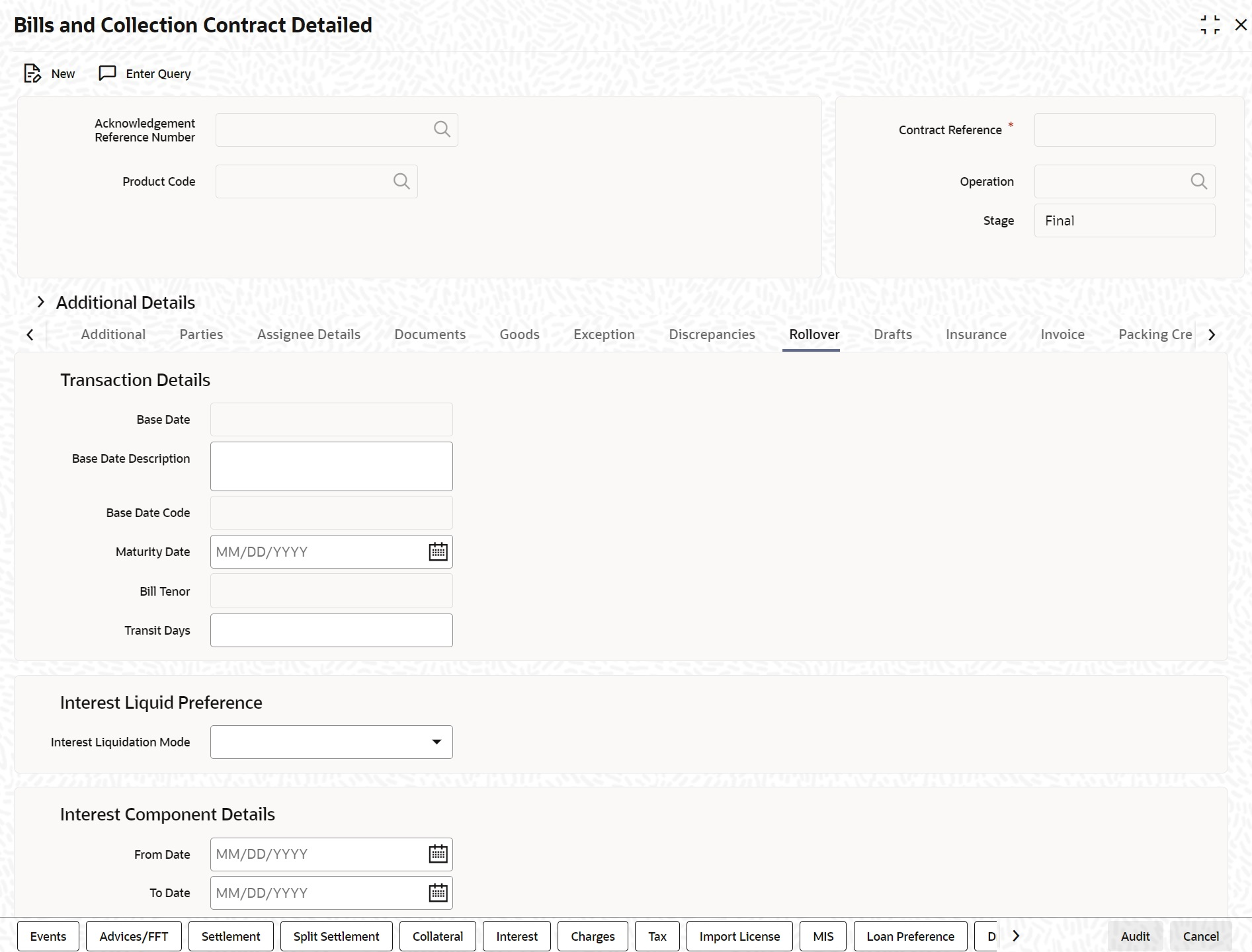The height and width of the screenshot is (952, 1252).
Task: Close the Bills and Collection window
Action: 1241,25
